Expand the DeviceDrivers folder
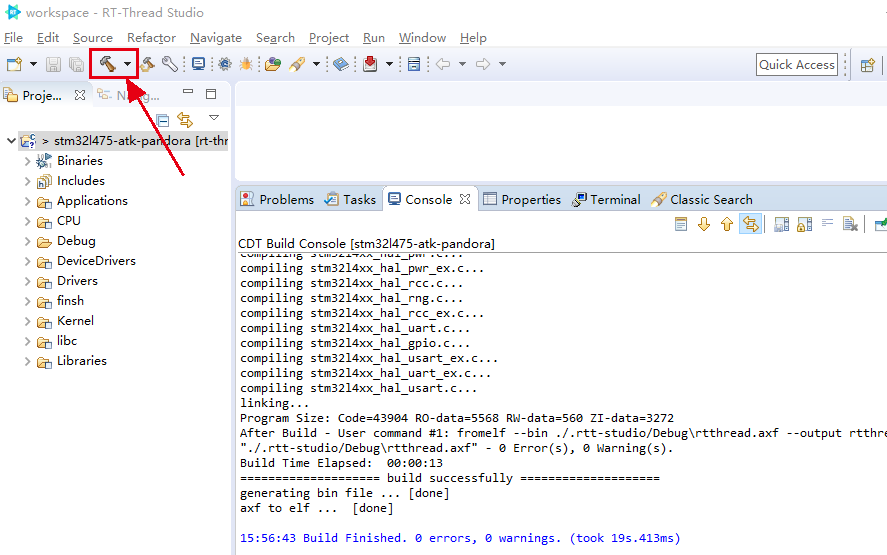The image size is (887, 555). coord(27,261)
